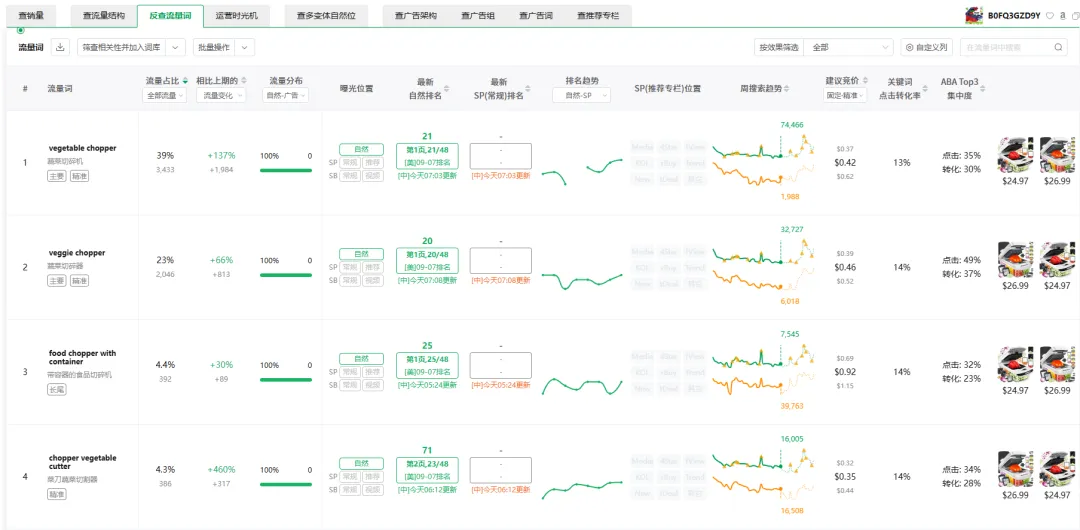Sort by 流量占比 column arrows
Screen dimensions: 1080x530
coord(185,81)
